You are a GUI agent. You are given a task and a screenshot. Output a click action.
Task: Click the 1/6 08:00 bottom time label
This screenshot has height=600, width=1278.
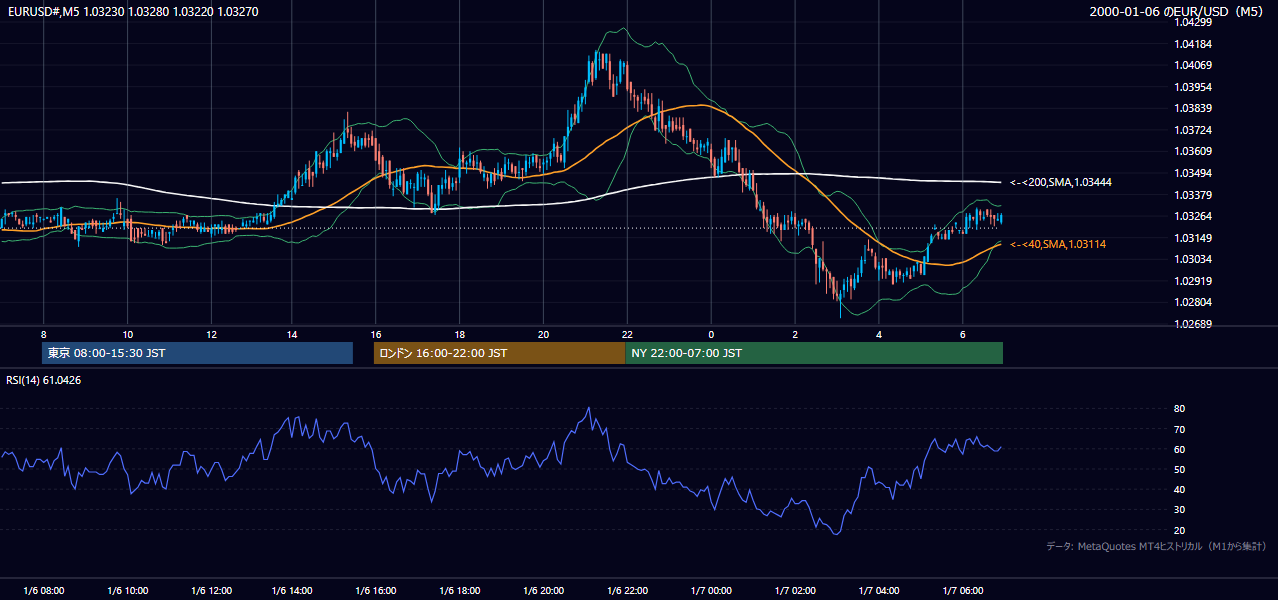(44, 591)
